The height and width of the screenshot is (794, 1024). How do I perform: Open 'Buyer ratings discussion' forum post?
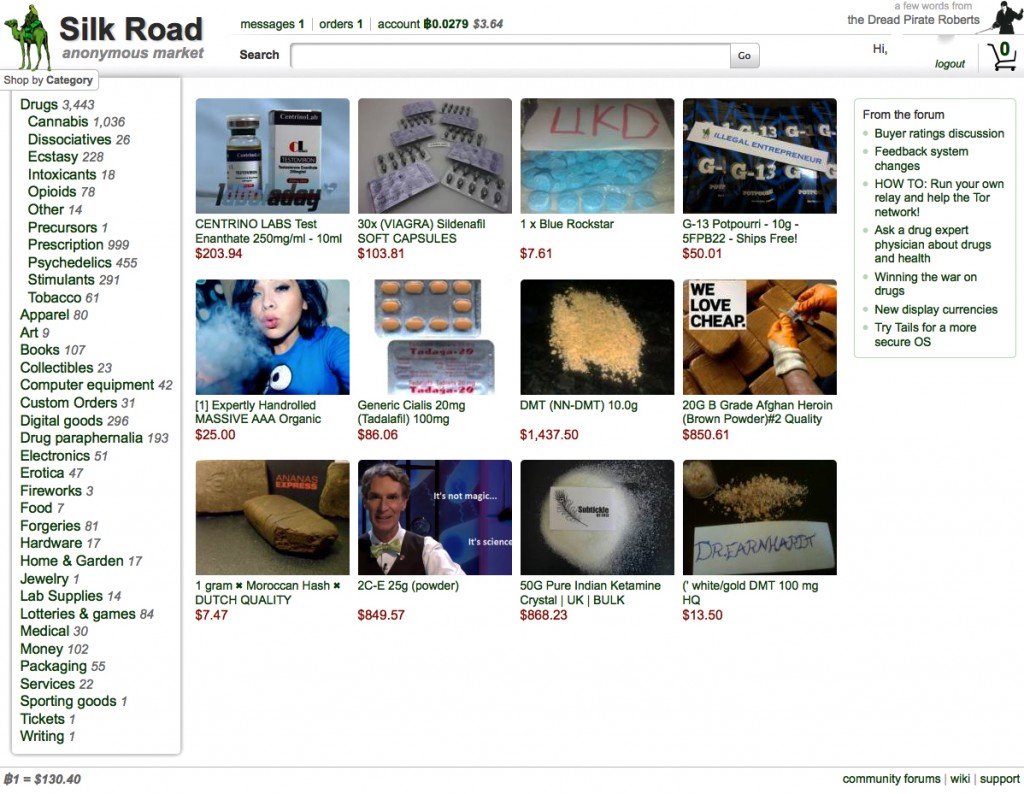click(x=939, y=134)
